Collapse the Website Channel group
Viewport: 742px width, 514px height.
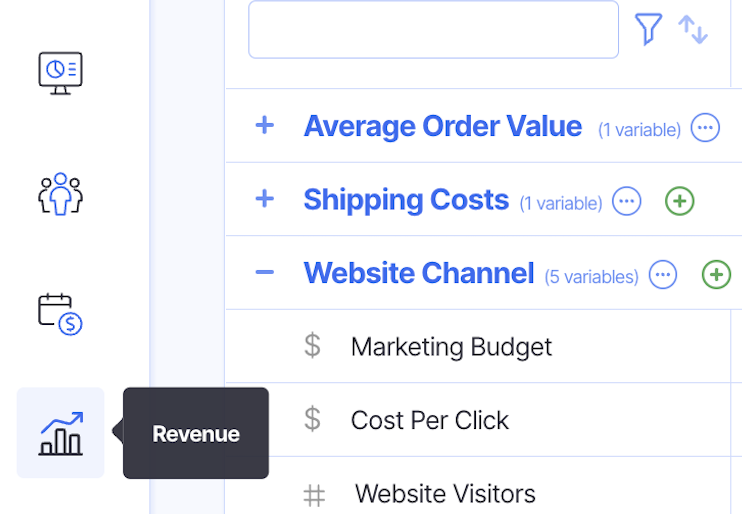(264, 272)
